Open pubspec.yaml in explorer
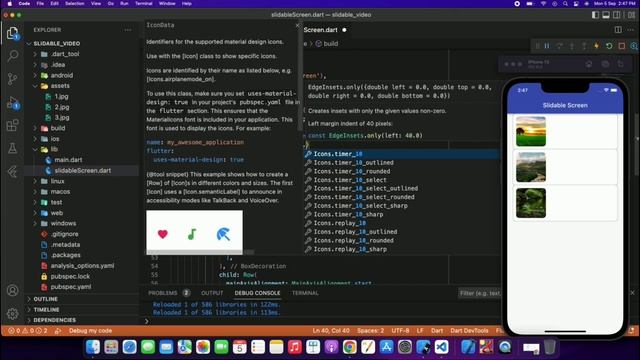Viewport: 640px width, 360px height. click(x=71, y=287)
